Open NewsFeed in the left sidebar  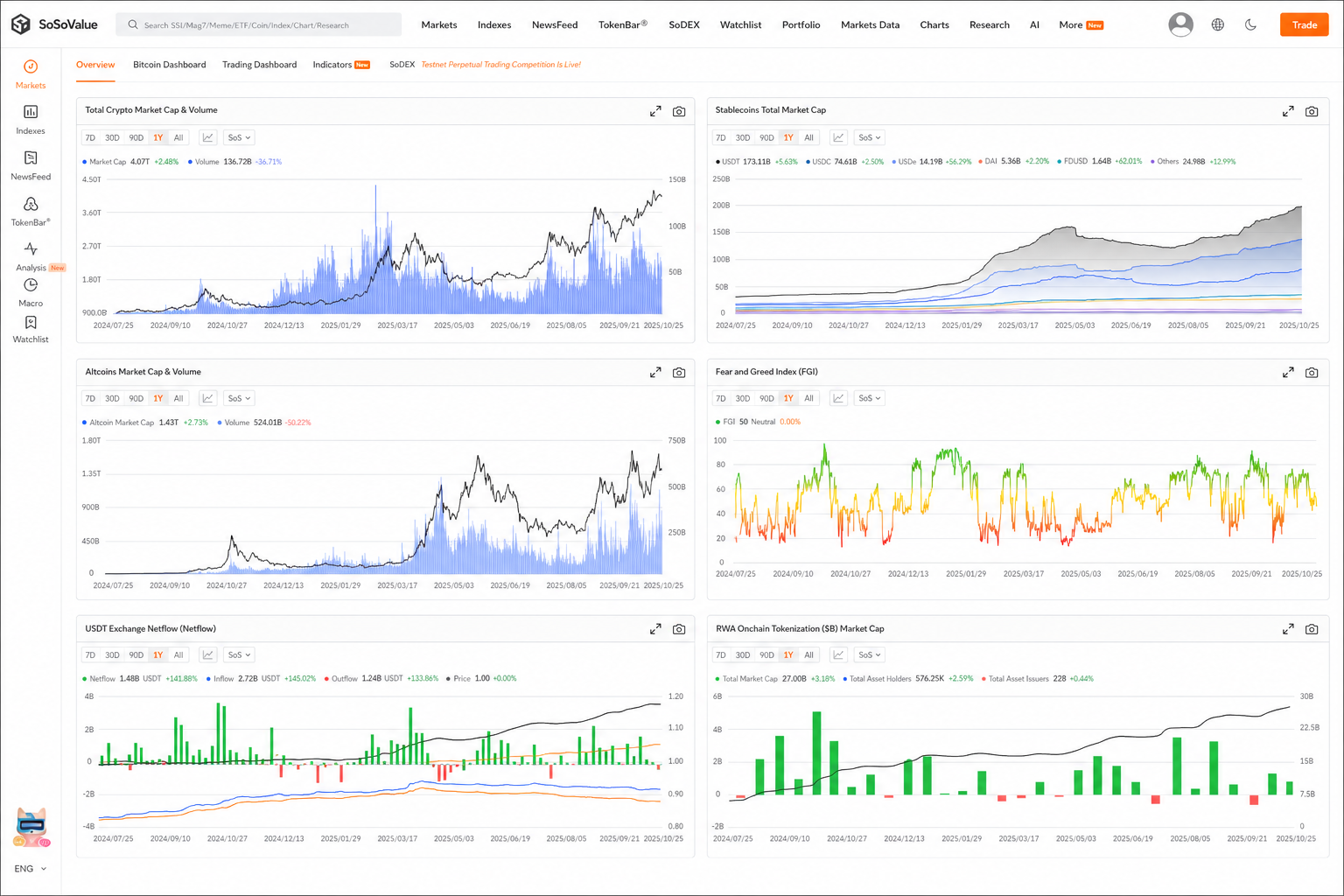click(x=31, y=165)
